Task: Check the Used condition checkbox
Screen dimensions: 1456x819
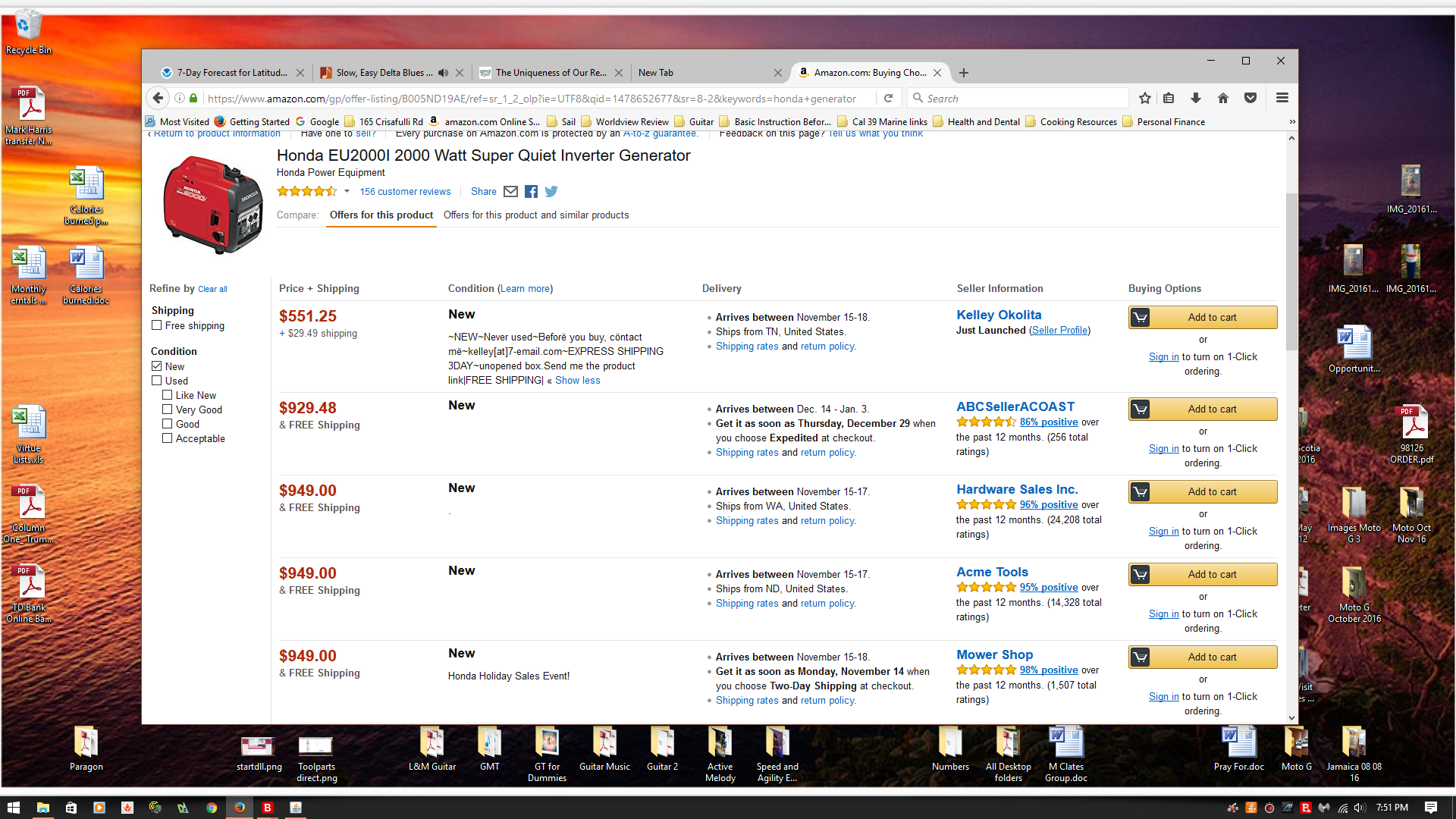Action: (x=157, y=381)
